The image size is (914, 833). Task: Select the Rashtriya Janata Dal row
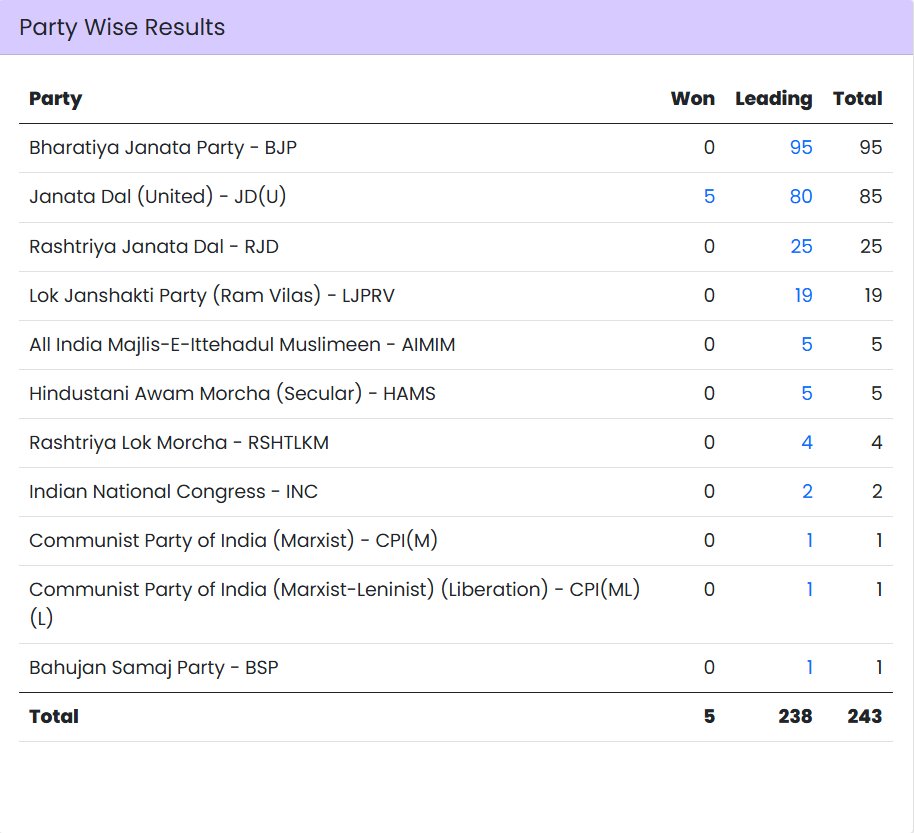[150, 245]
